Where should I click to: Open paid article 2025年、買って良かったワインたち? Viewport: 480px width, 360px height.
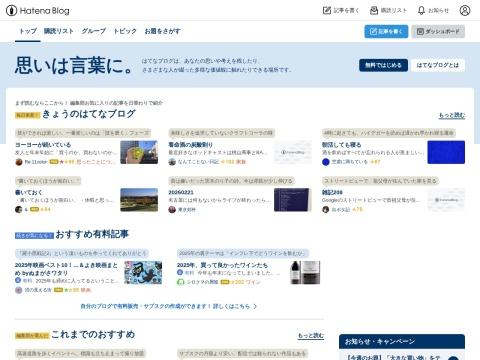tap(222, 265)
